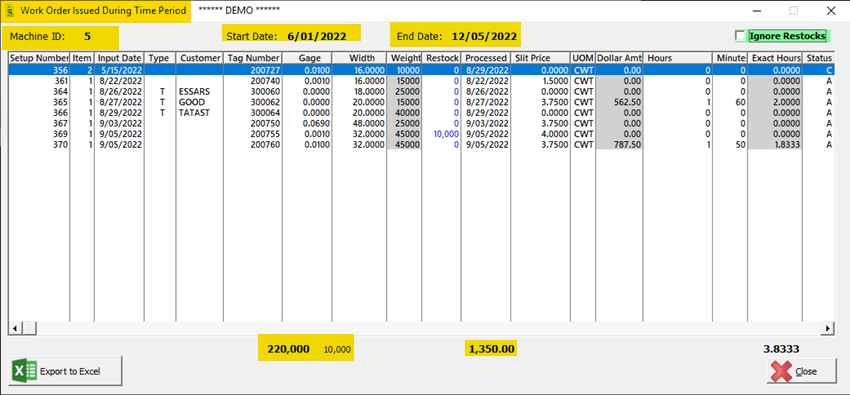This screenshot has width=850, height=395.
Task: Click the Tag Number column header
Action: coord(253,58)
